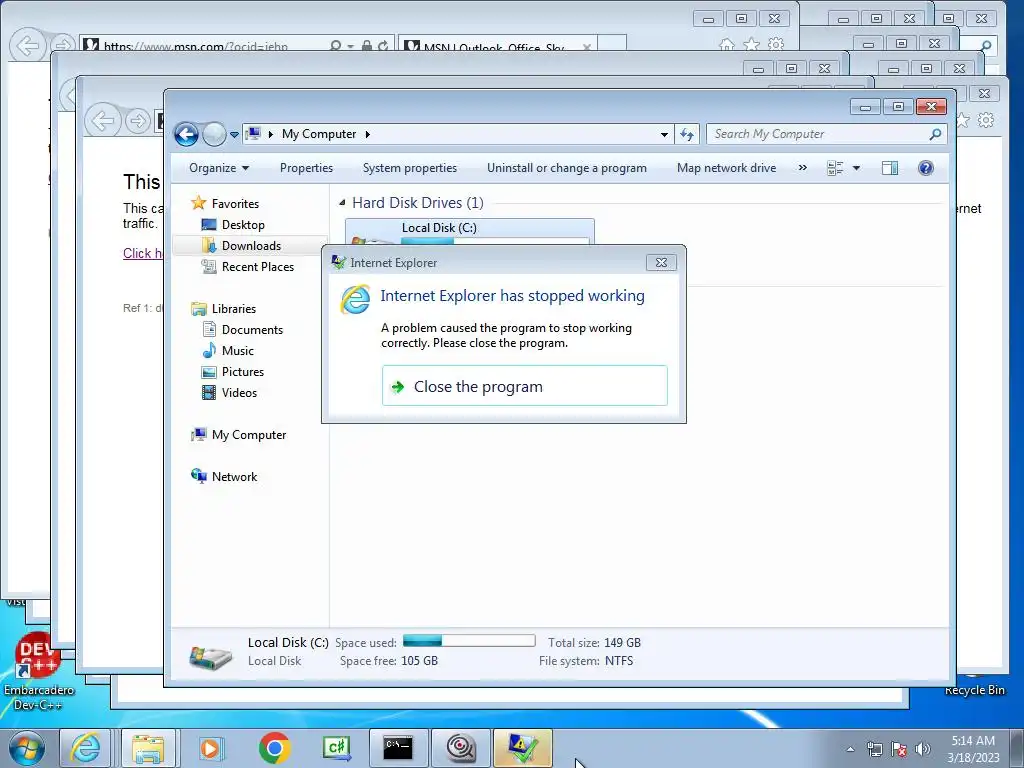Click Desktop icon in navigation pane

[x=209, y=225]
